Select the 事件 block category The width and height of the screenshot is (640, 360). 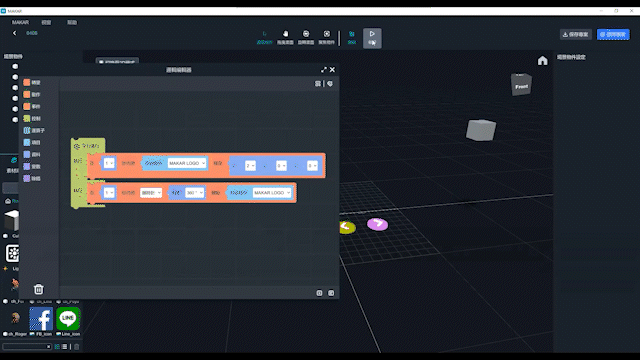point(32,106)
